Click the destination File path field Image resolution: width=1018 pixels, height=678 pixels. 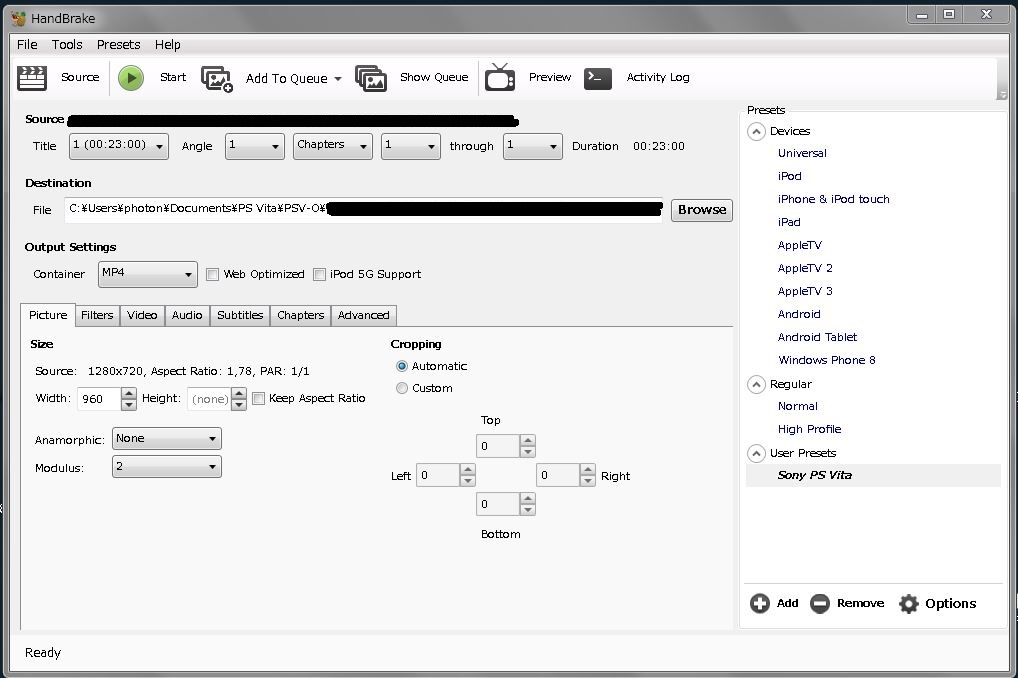(x=363, y=210)
